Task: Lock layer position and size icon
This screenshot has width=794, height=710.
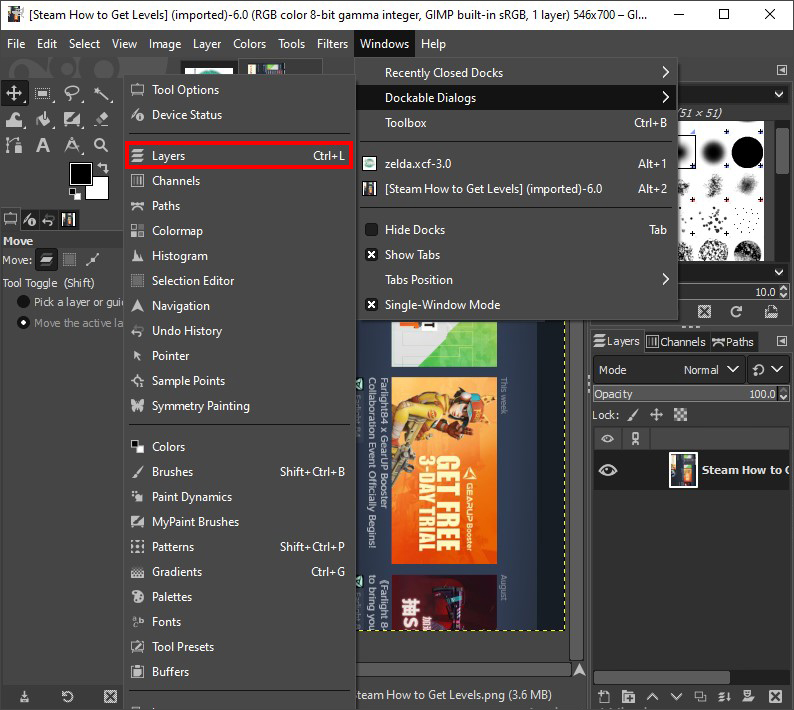Action: point(656,414)
